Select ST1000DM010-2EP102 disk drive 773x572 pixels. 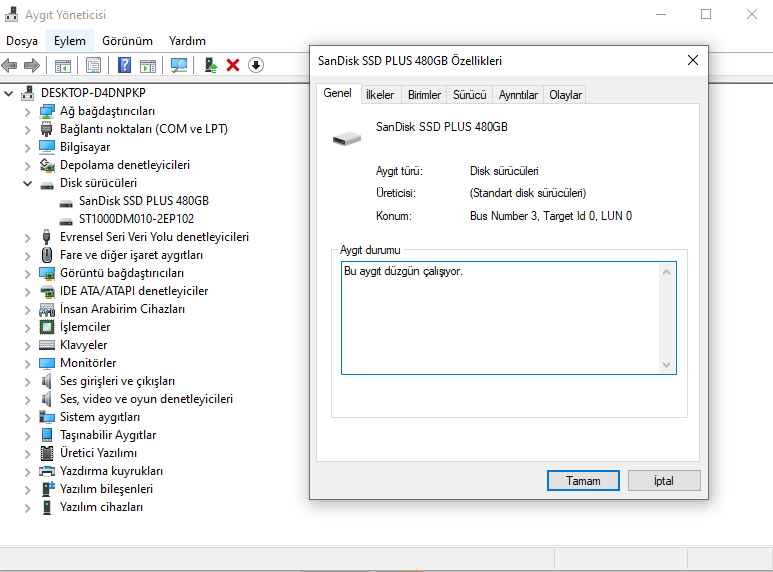(137, 219)
